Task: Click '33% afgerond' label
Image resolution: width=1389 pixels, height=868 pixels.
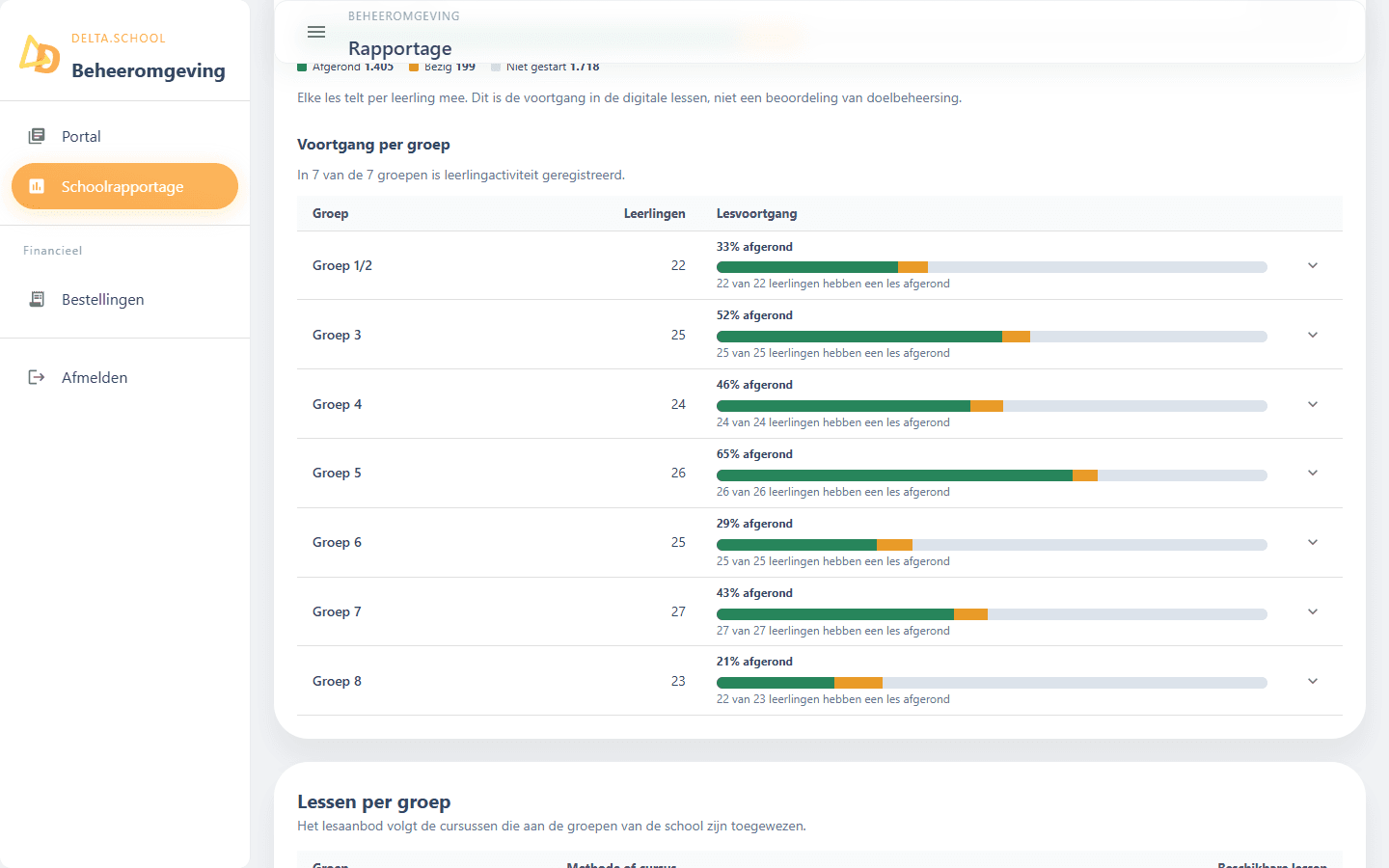Action: tap(754, 247)
